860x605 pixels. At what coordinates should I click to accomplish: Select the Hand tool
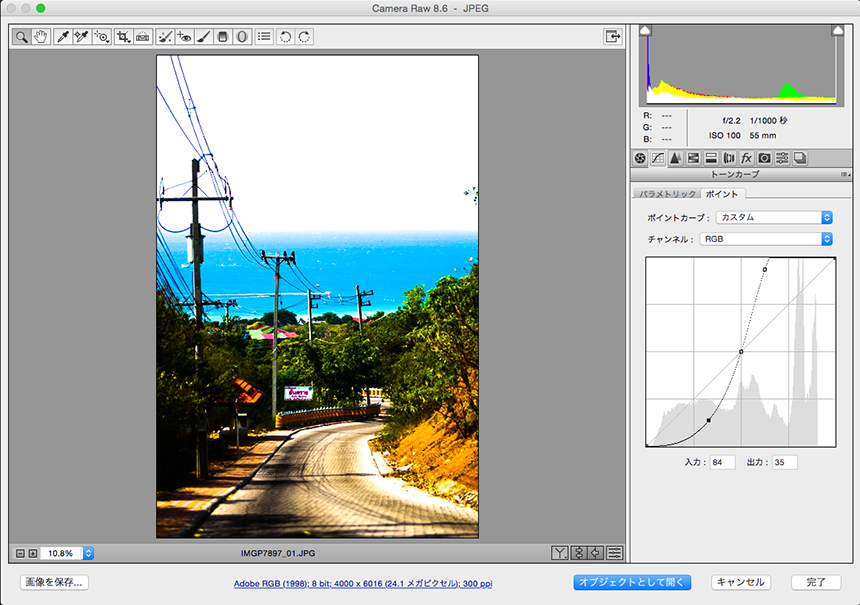pyautogui.click(x=41, y=37)
